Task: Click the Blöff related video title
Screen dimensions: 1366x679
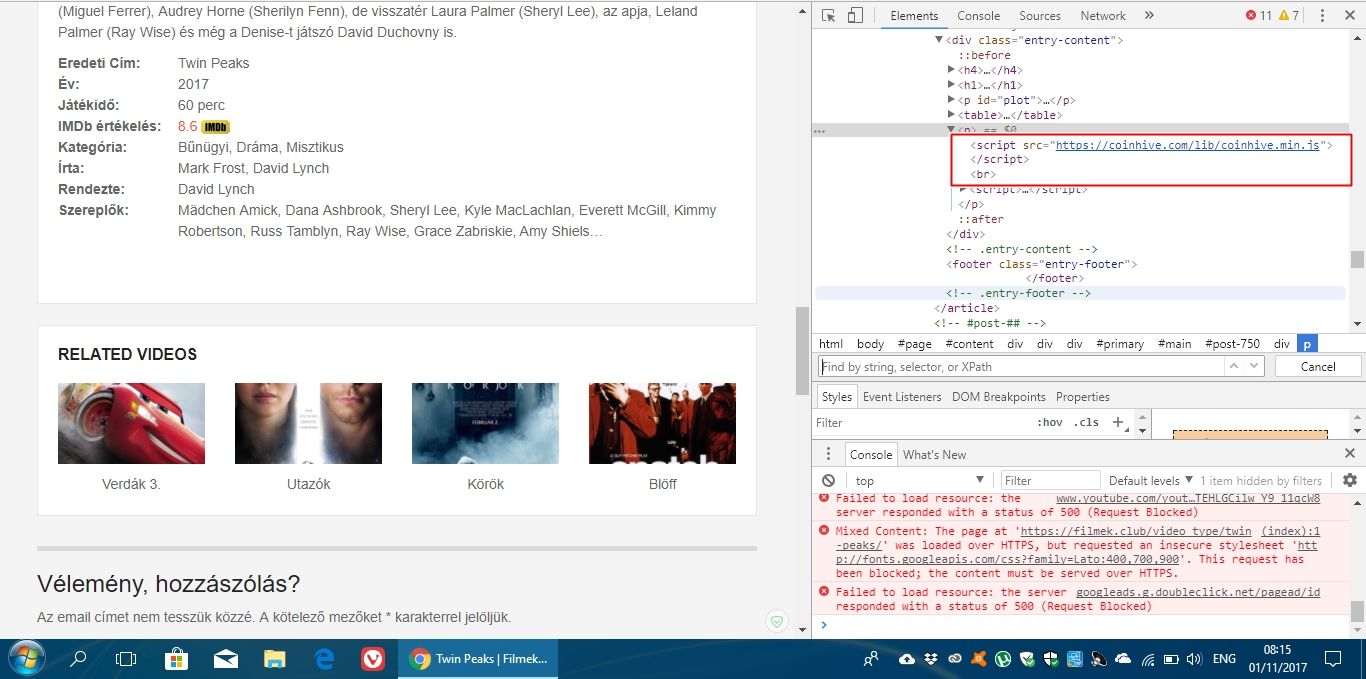Action: pyautogui.click(x=662, y=484)
